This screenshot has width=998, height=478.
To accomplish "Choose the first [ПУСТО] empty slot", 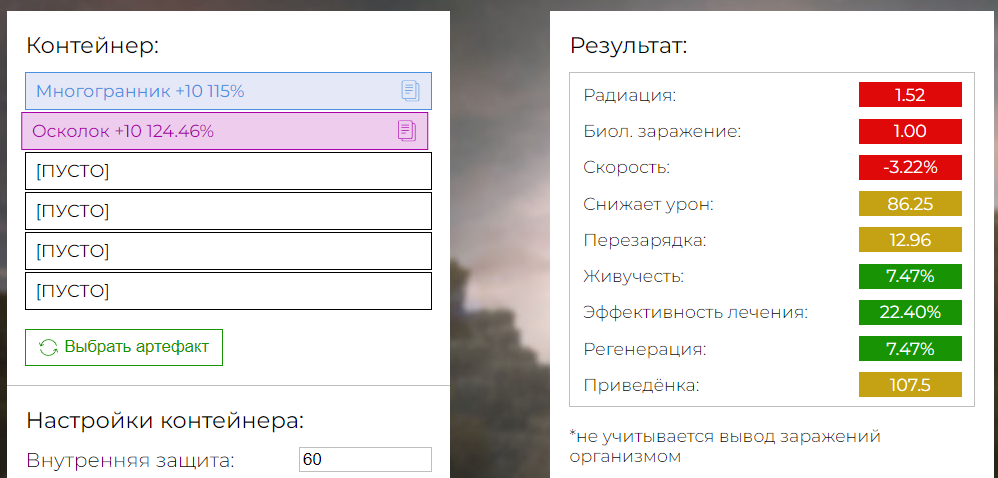I will coord(228,171).
